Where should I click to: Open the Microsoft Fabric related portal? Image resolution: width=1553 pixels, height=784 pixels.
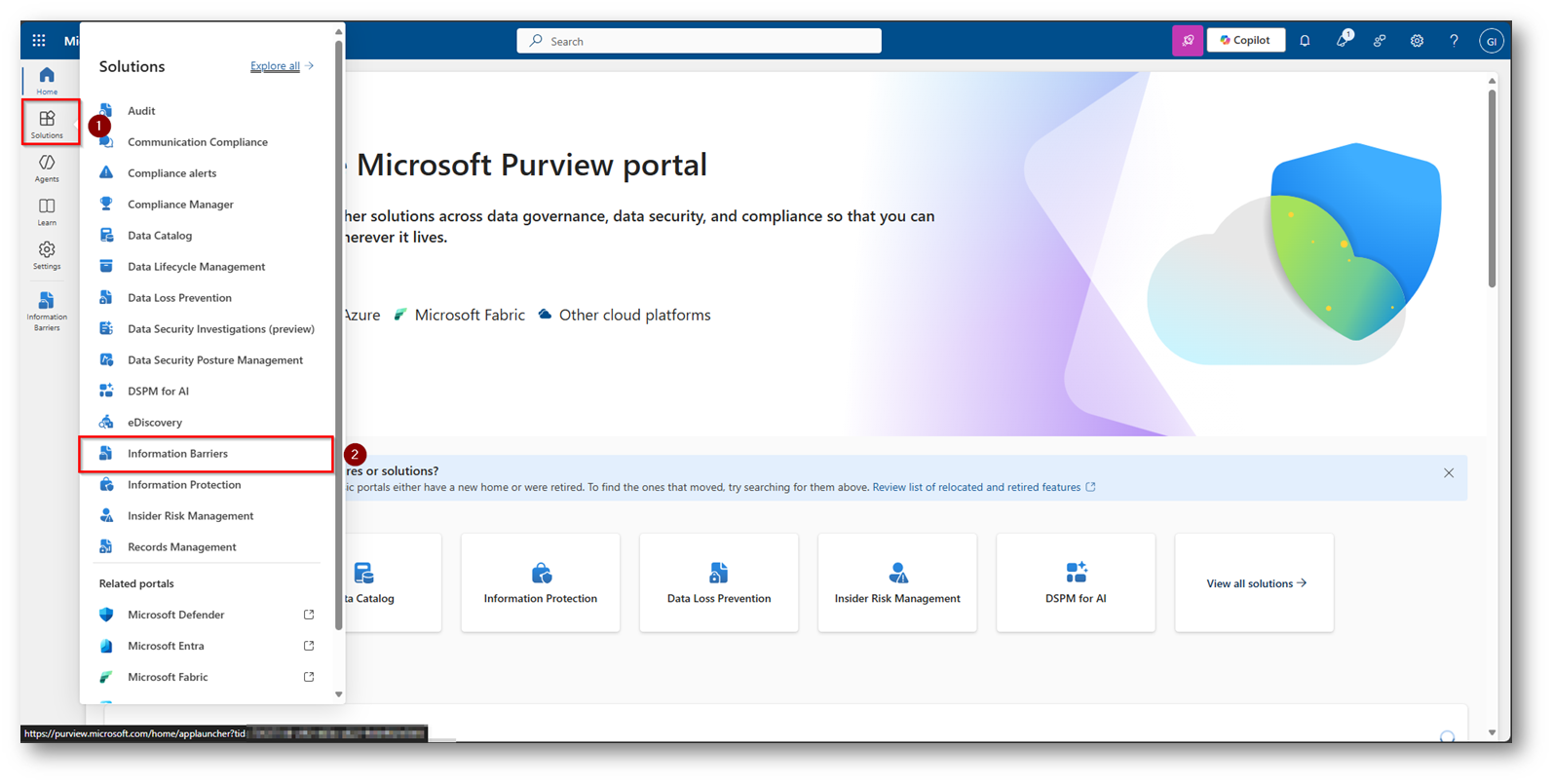[207, 677]
